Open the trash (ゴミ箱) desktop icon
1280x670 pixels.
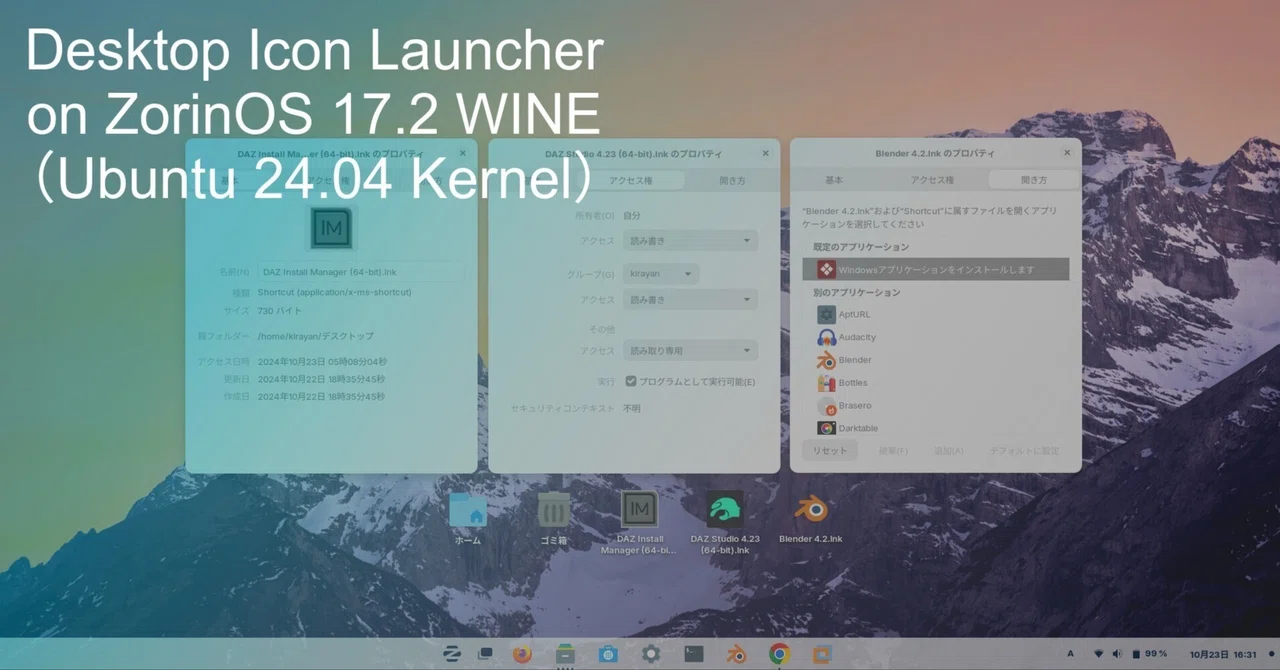tap(553, 518)
